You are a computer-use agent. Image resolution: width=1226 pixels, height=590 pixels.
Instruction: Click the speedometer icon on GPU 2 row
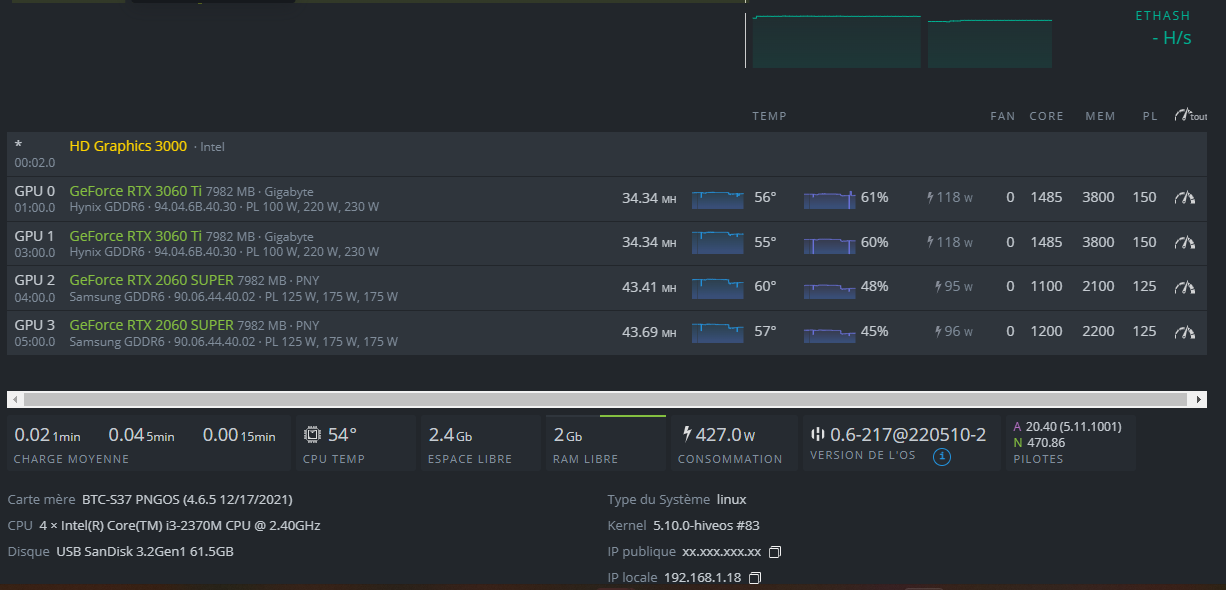[x=1185, y=287]
